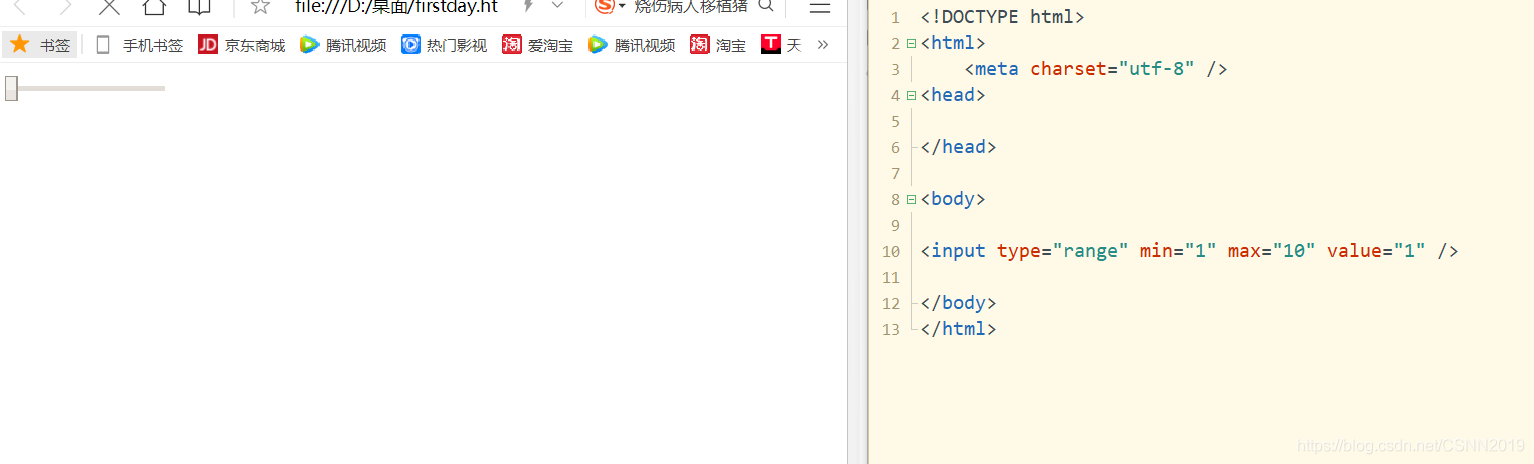
Task: Click the search box showing 烧伤病人移植猪
Action: click(691, 6)
